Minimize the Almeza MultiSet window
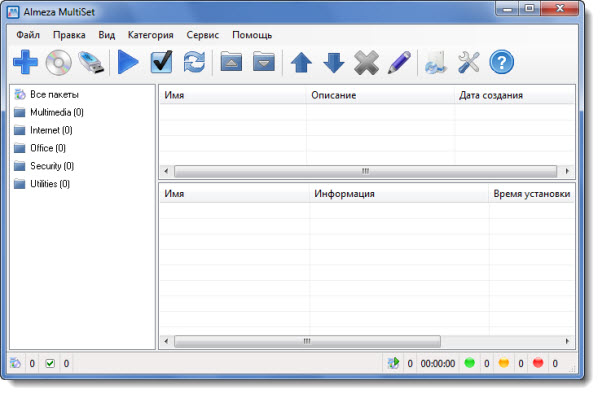The width and height of the screenshot is (600, 395). [x=507, y=9]
